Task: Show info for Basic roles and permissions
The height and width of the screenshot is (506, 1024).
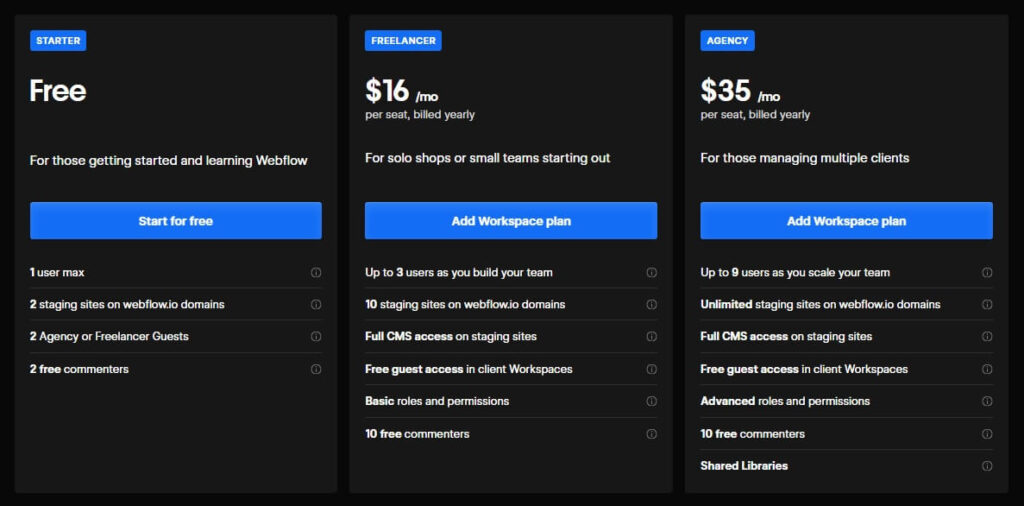Action: (x=651, y=401)
